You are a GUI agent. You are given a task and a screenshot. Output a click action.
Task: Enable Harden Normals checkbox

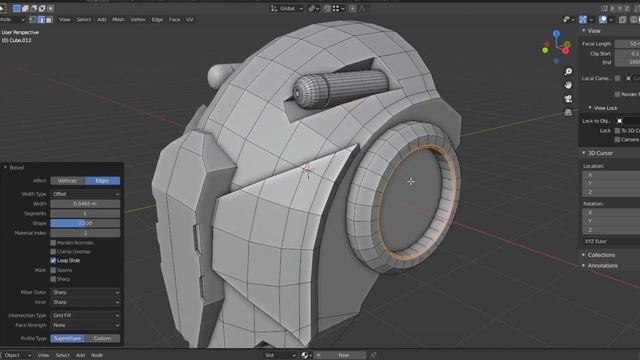[x=53, y=243]
